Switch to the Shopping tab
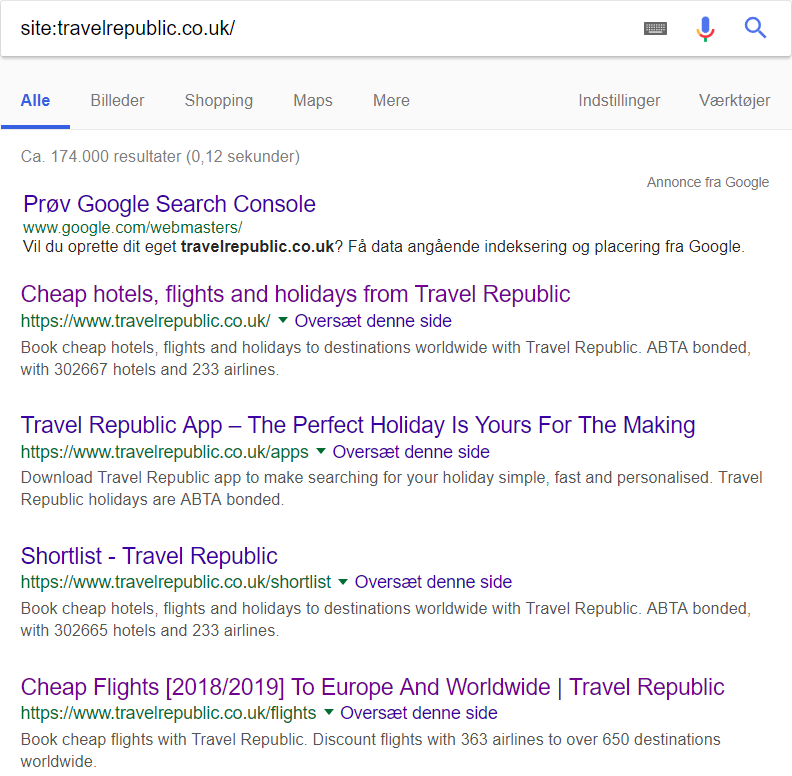This screenshot has width=792, height=776. (x=219, y=101)
